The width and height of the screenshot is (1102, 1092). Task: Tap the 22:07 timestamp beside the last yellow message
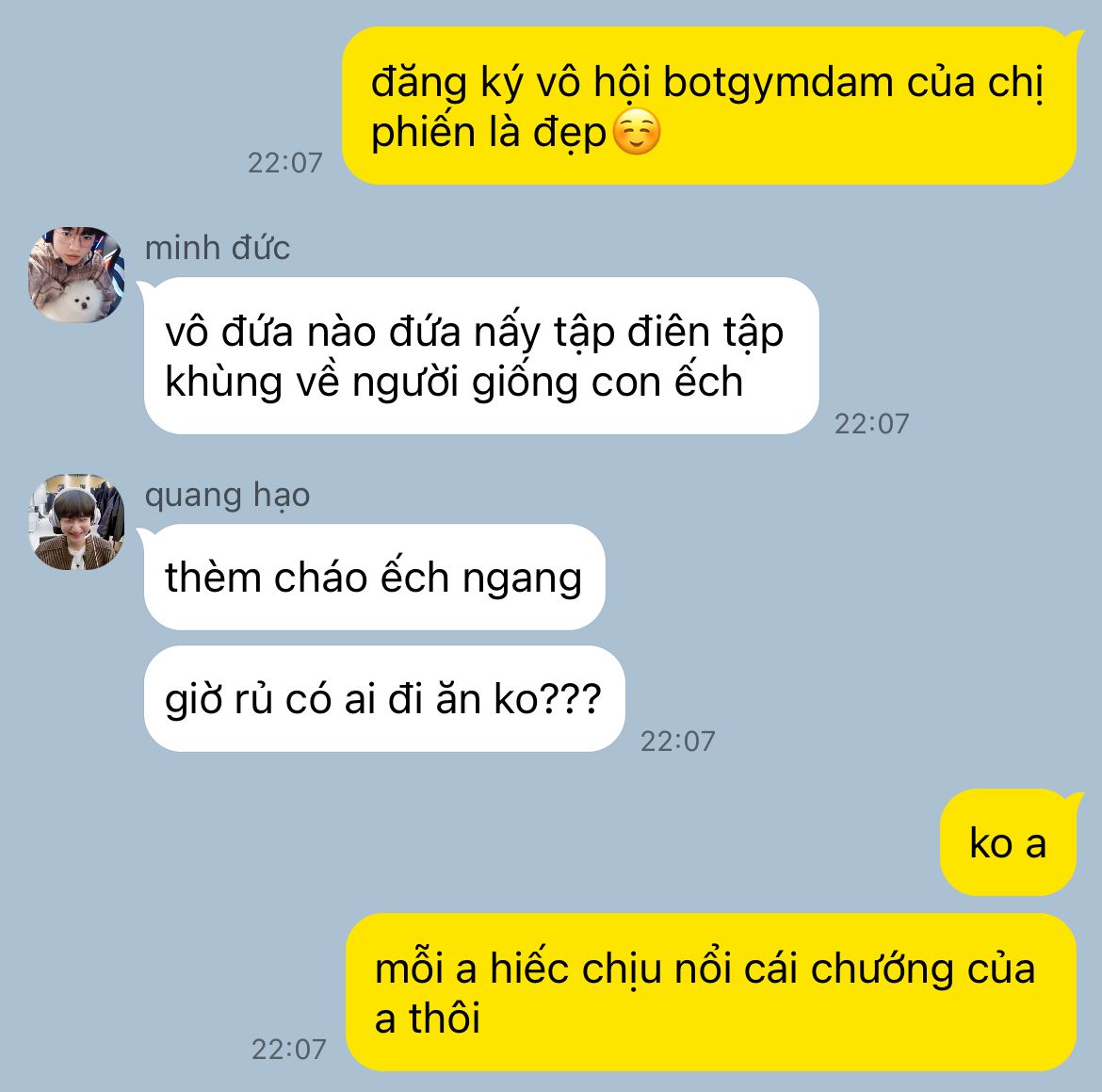tap(289, 1050)
